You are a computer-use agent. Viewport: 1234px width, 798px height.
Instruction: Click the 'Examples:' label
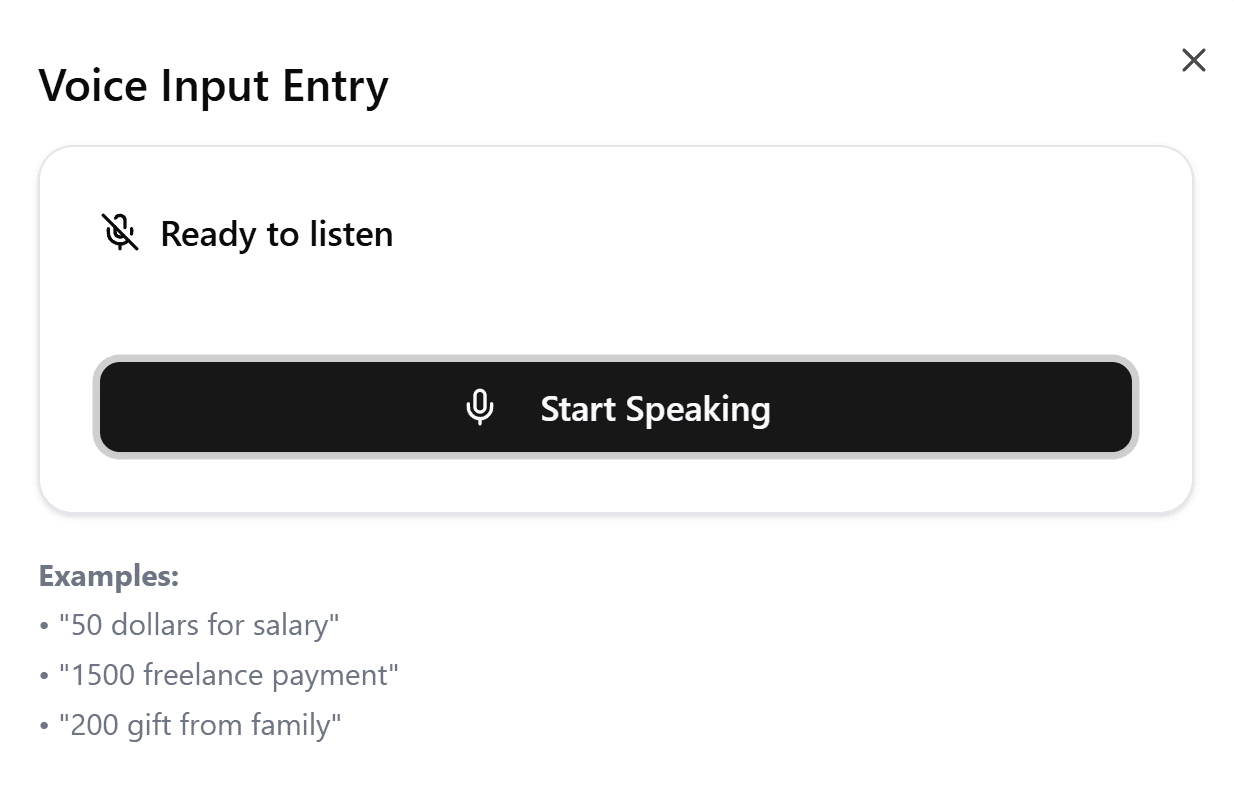click(x=108, y=576)
